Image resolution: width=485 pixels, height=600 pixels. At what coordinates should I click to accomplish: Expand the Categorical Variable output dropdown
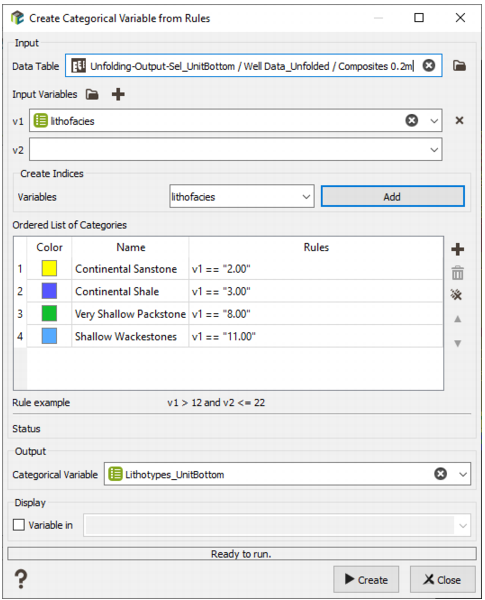coord(463,474)
